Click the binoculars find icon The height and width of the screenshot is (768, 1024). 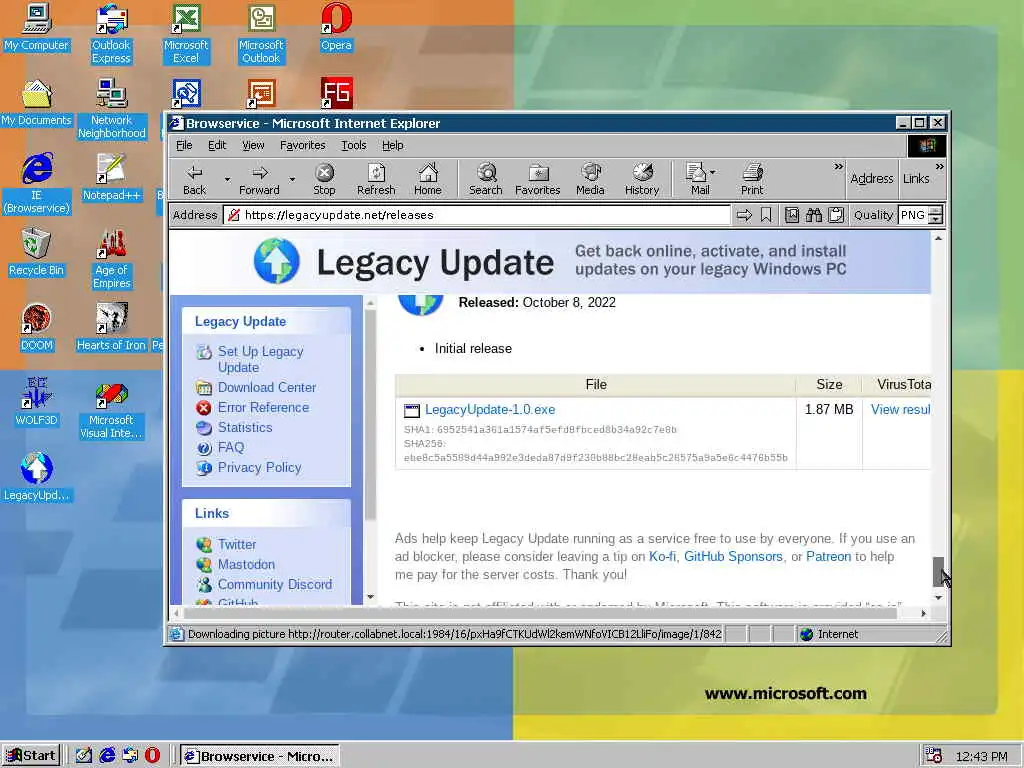click(814, 215)
